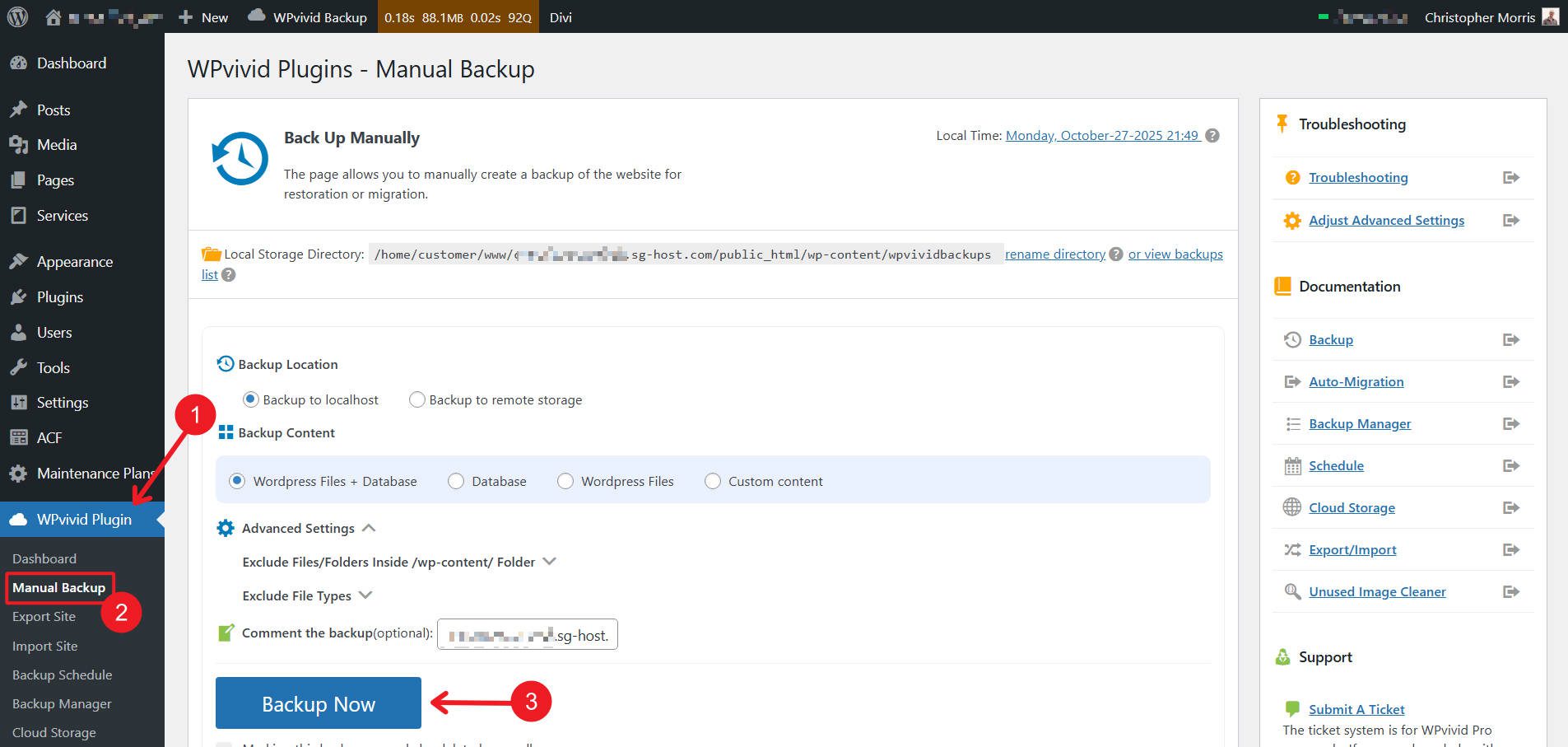Click the WordPress logo in the admin bar

16,16
